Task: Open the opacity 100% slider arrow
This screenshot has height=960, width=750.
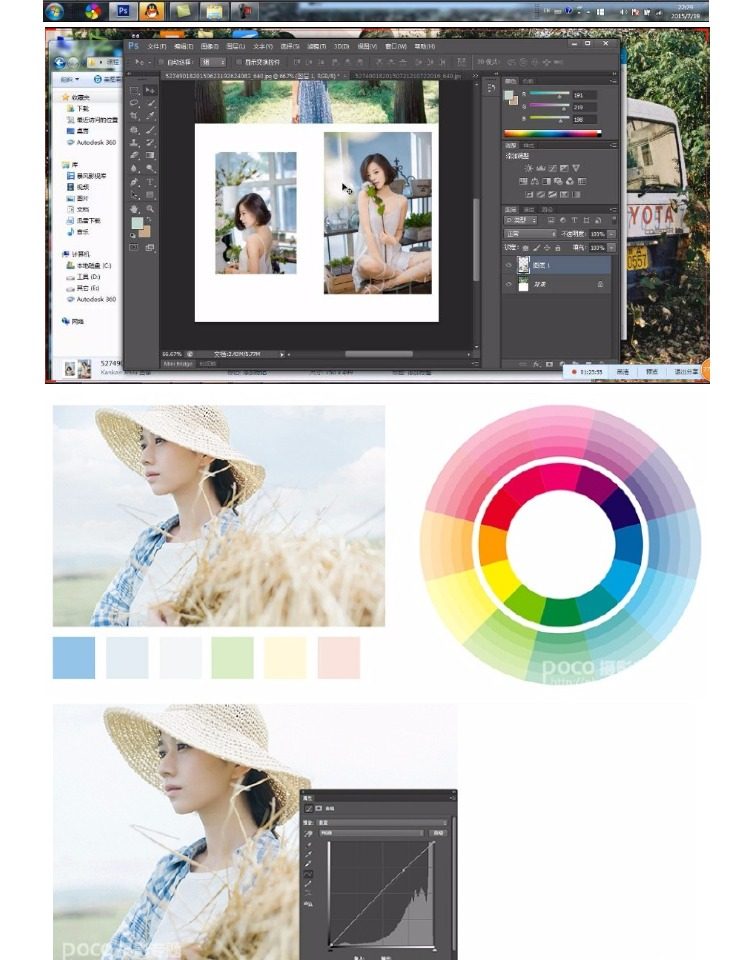Action: [x=611, y=234]
